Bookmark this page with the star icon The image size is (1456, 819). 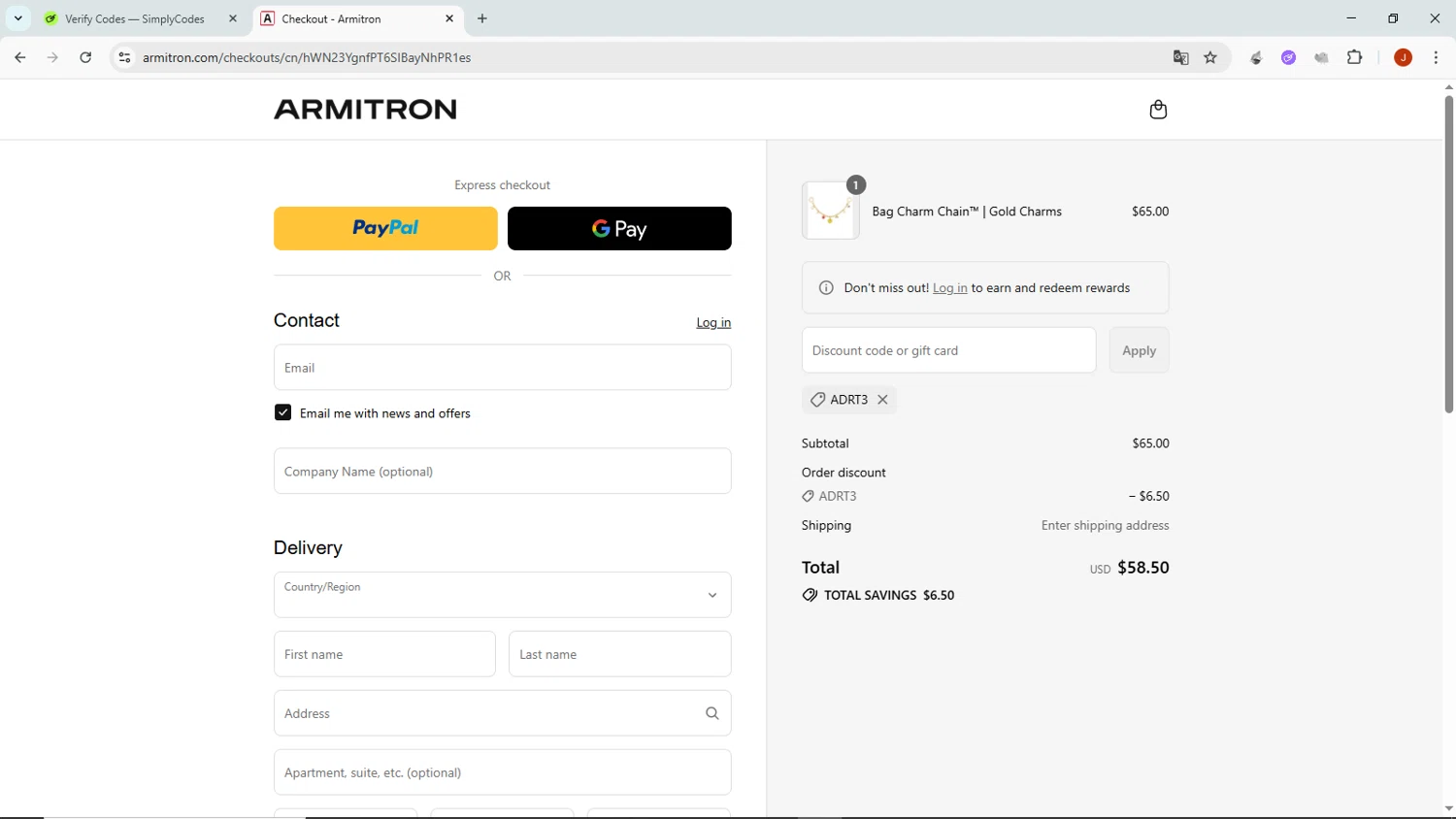(1210, 58)
